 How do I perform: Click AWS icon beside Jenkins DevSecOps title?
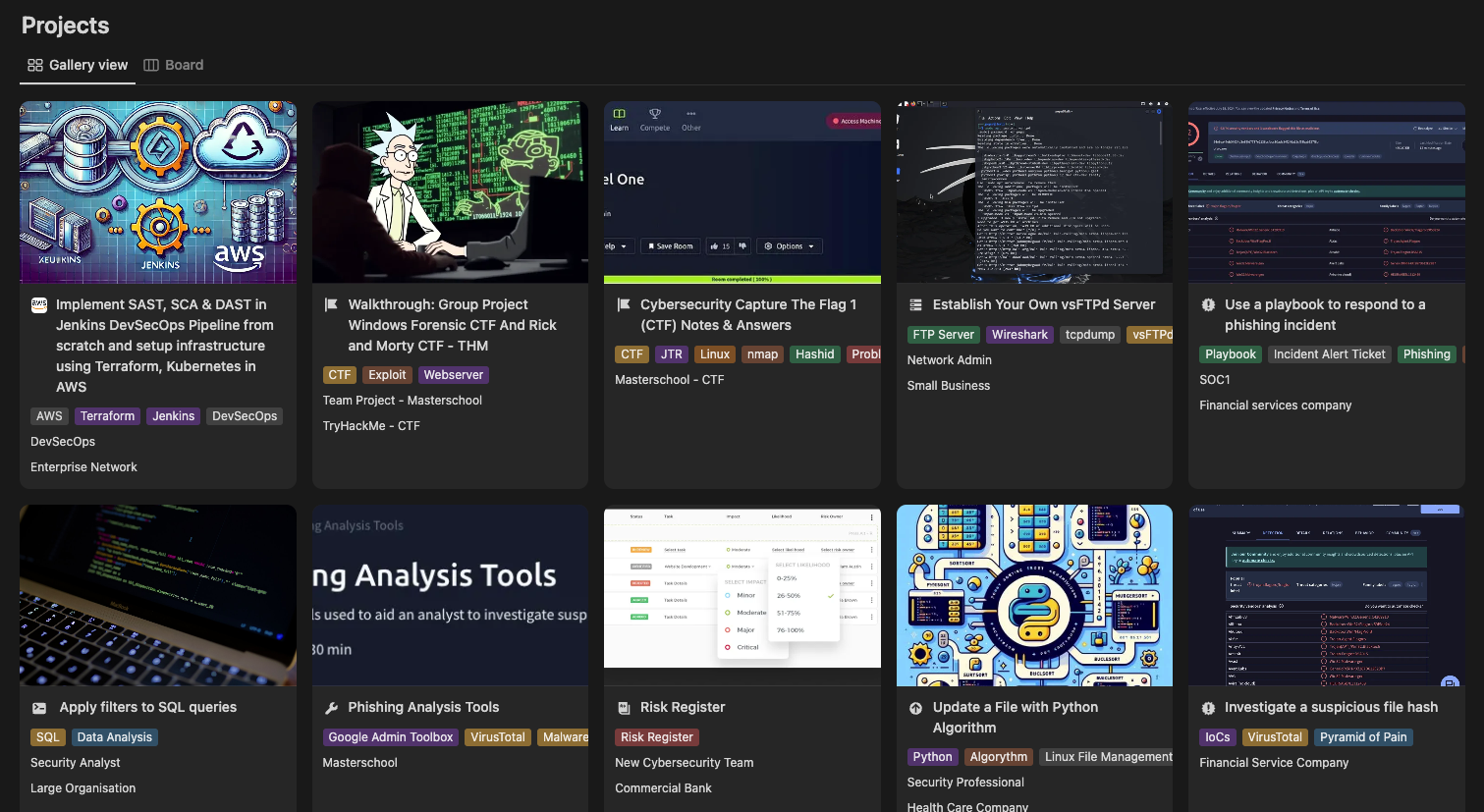[39, 304]
